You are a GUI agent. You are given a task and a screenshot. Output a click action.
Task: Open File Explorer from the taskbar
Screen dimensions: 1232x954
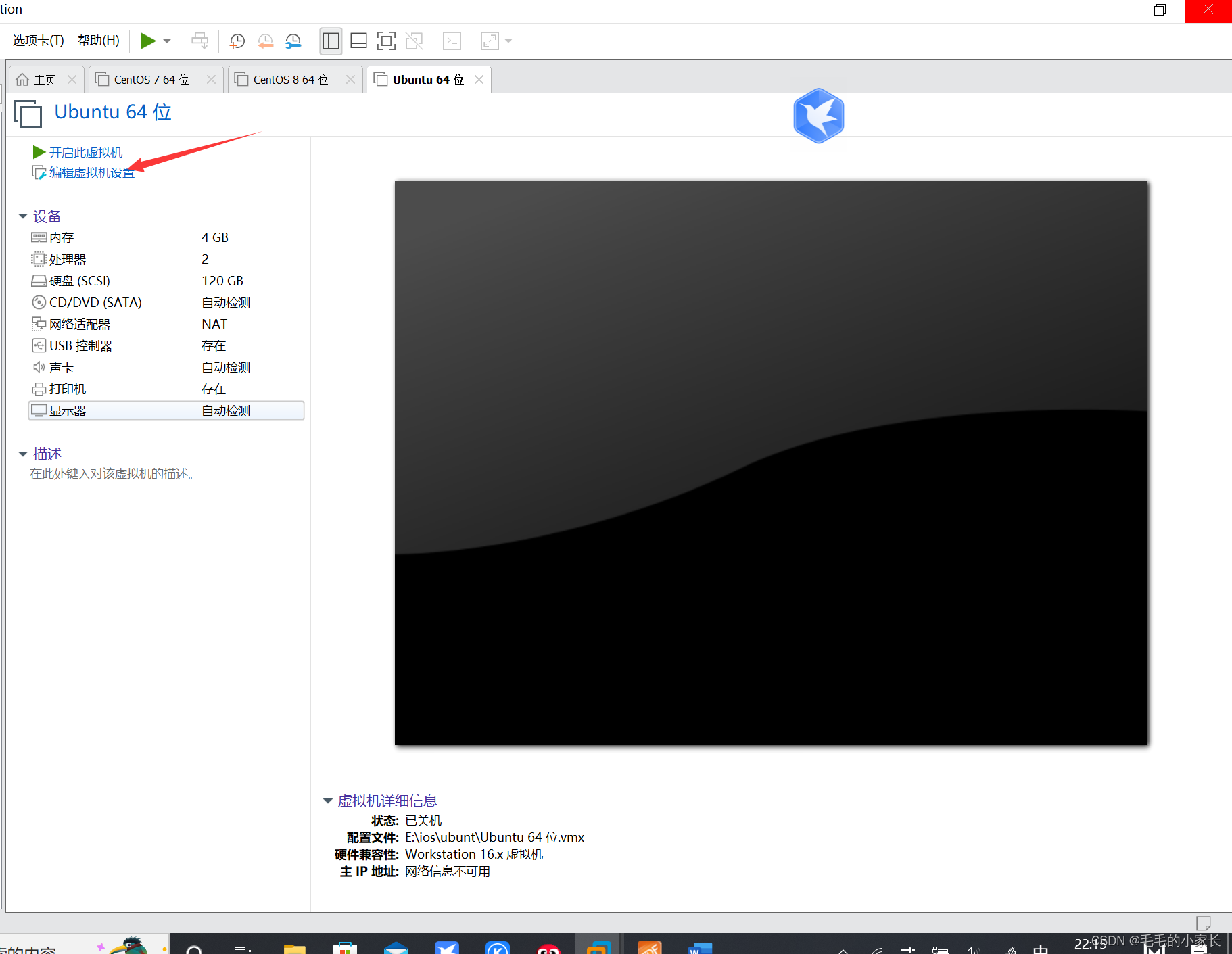pyautogui.click(x=294, y=948)
